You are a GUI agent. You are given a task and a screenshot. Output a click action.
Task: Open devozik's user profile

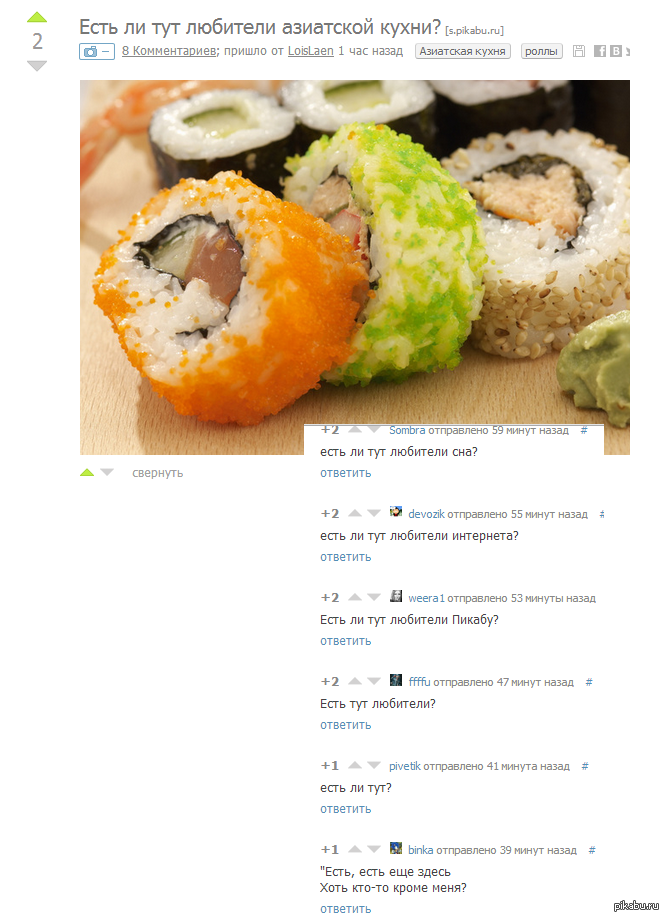(426, 514)
